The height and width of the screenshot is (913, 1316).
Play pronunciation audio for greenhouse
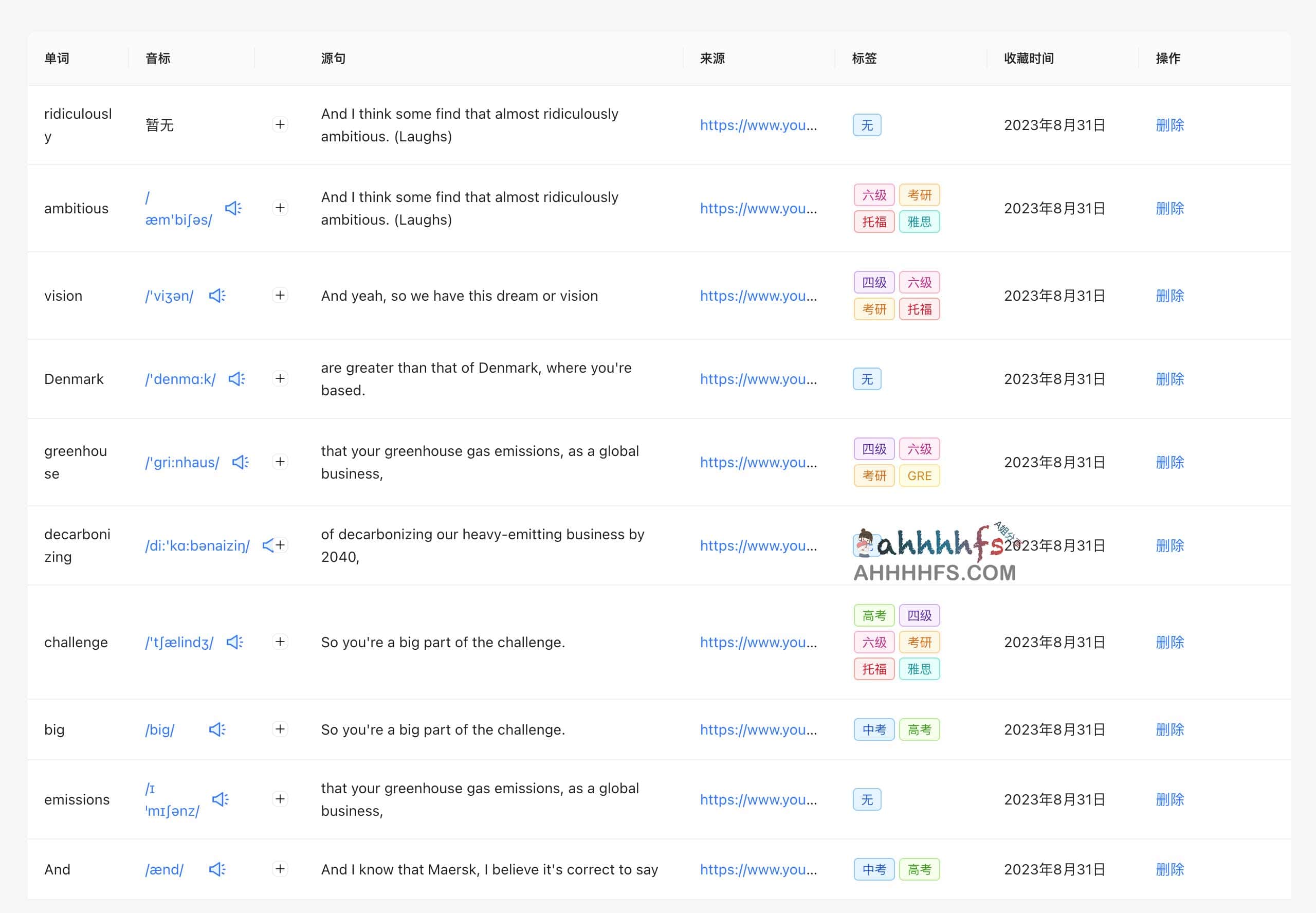[x=240, y=462]
